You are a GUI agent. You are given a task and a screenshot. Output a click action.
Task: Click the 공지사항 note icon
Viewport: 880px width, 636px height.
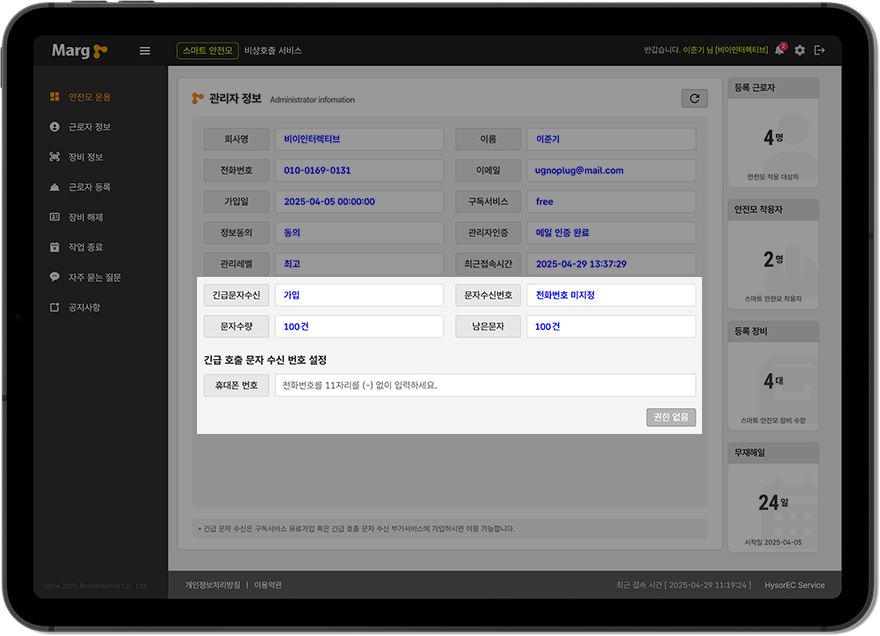[x=54, y=307]
